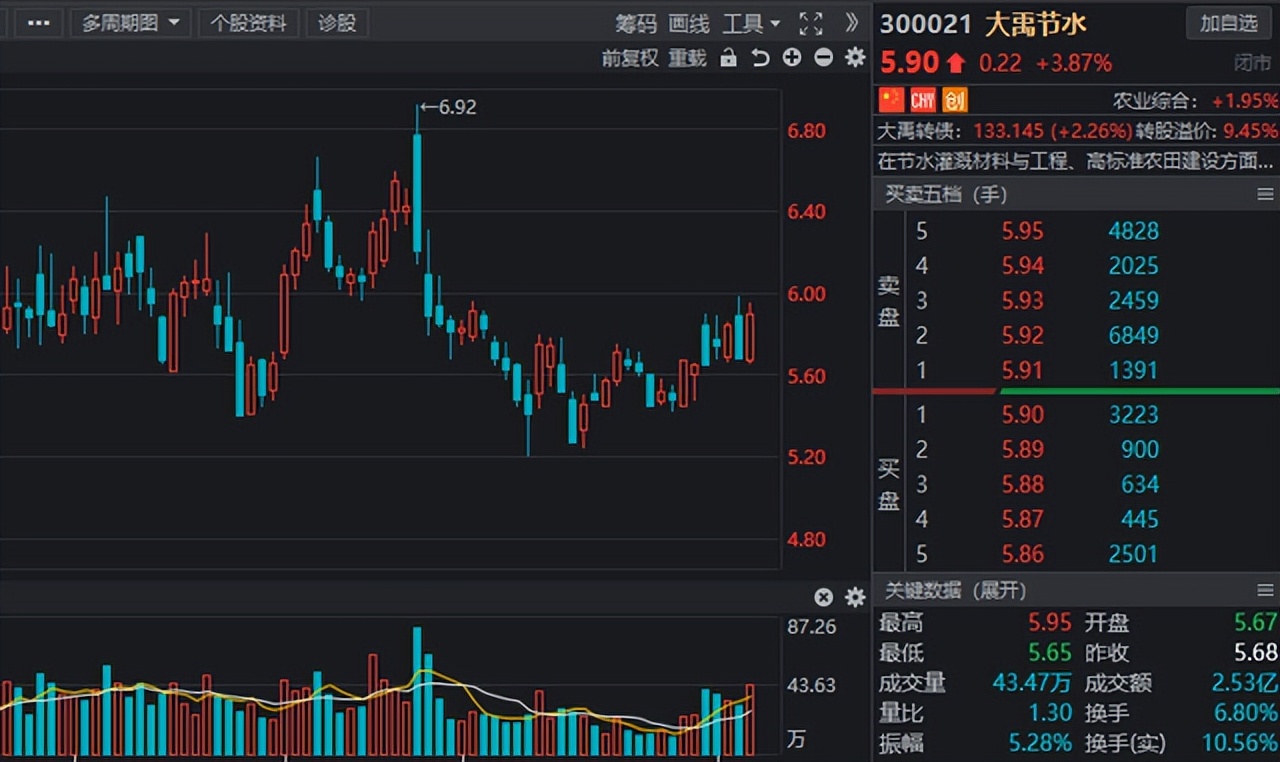The height and width of the screenshot is (762, 1280).
Task: Click the 加自选 button
Action: (x=1228, y=22)
